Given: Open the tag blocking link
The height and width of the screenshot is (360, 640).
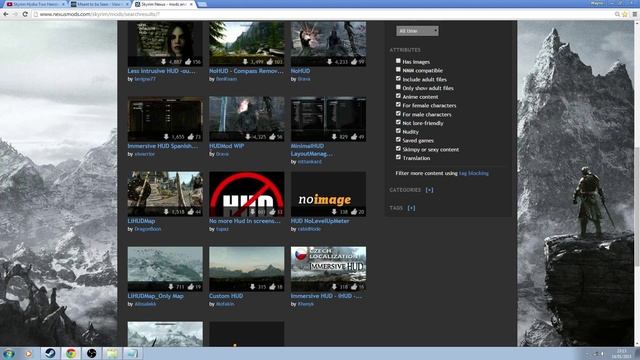Looking at the screenshot, I should [474, 173].
